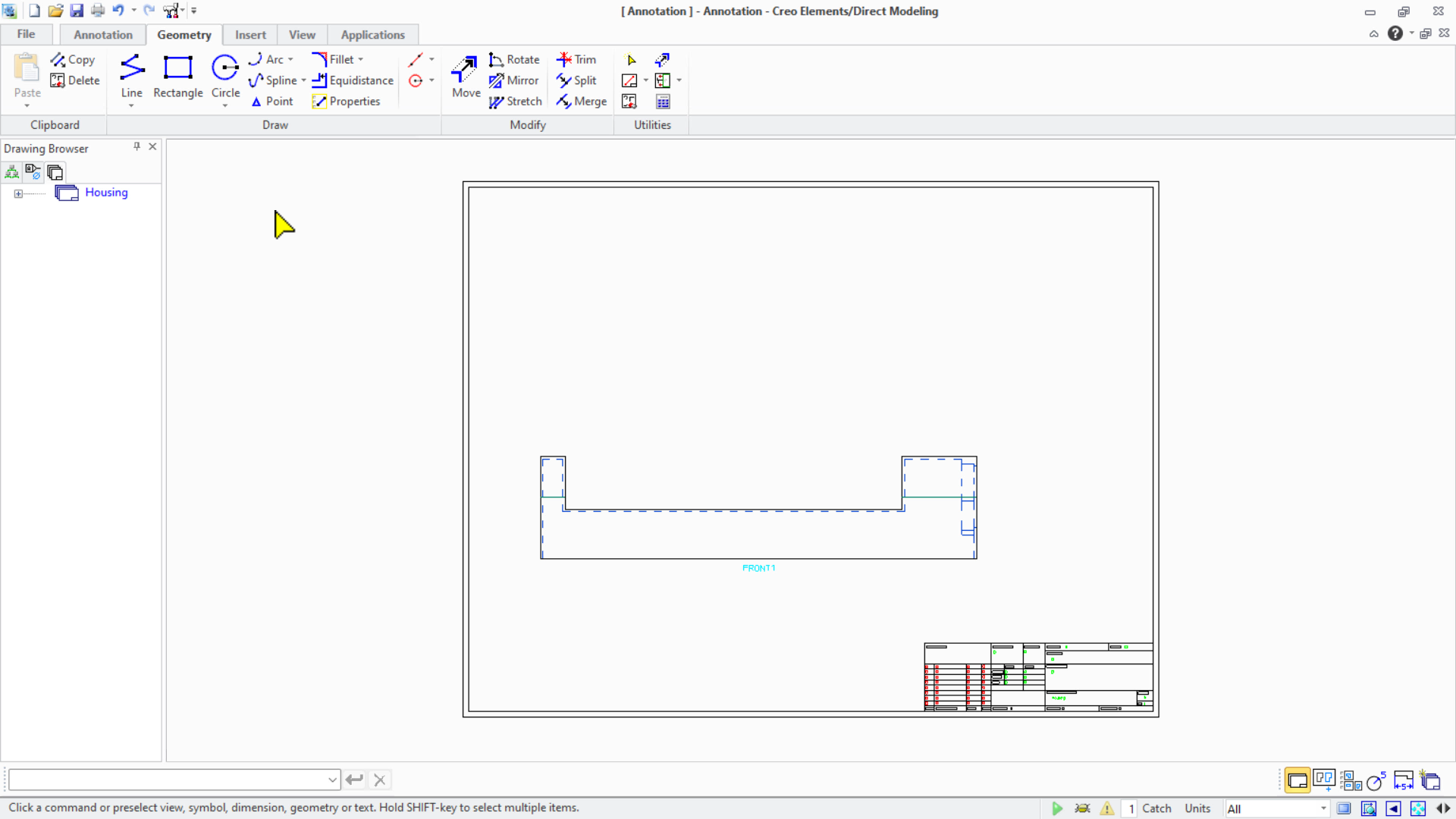Pin the Drawing Browser panel

137,146
